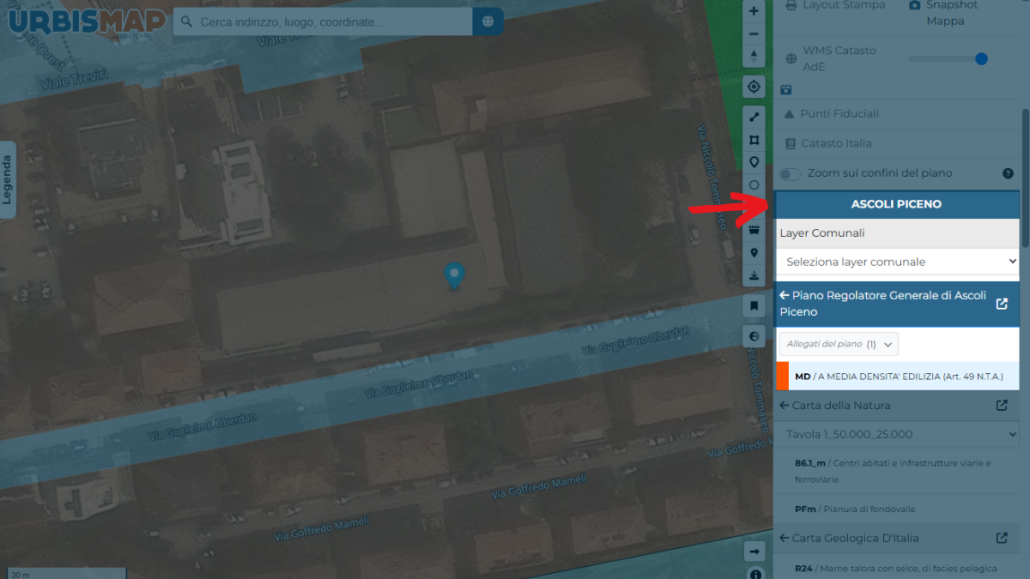Click the ASCOLI PICENO header bar
The height and width of the screenshot is (579, 1030).
[897, 204]
